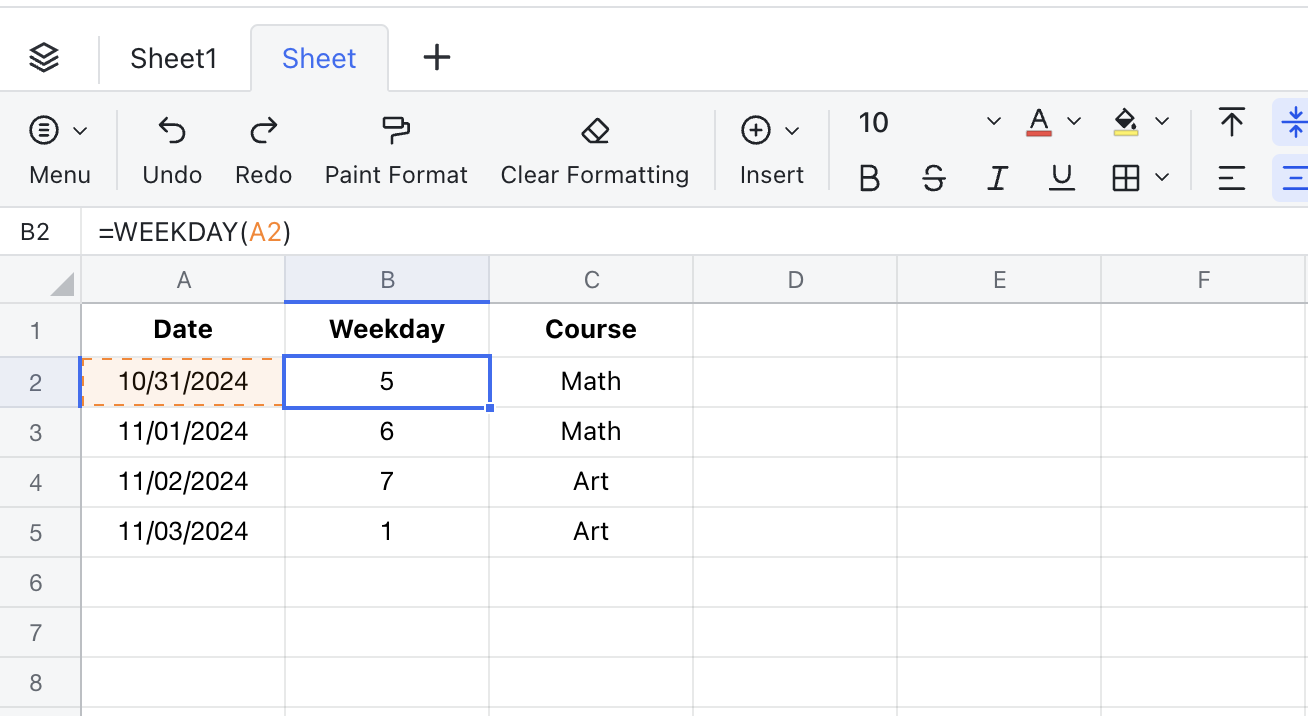Toggle strikethrough formatting
1308x716 pixels.
pos(933,177)
